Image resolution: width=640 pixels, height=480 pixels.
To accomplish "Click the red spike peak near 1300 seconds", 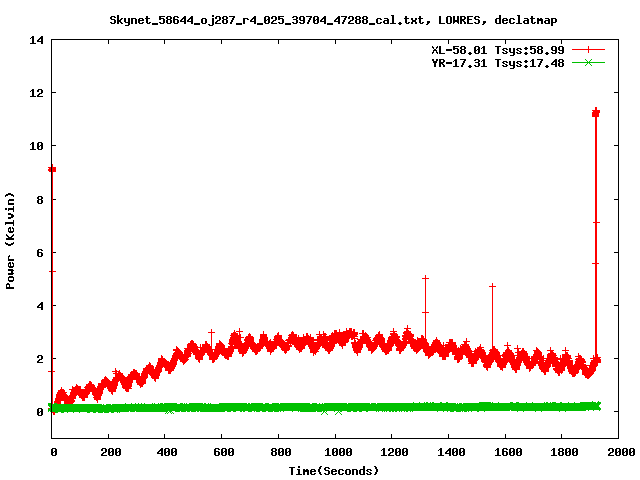I will pos(425,278).
